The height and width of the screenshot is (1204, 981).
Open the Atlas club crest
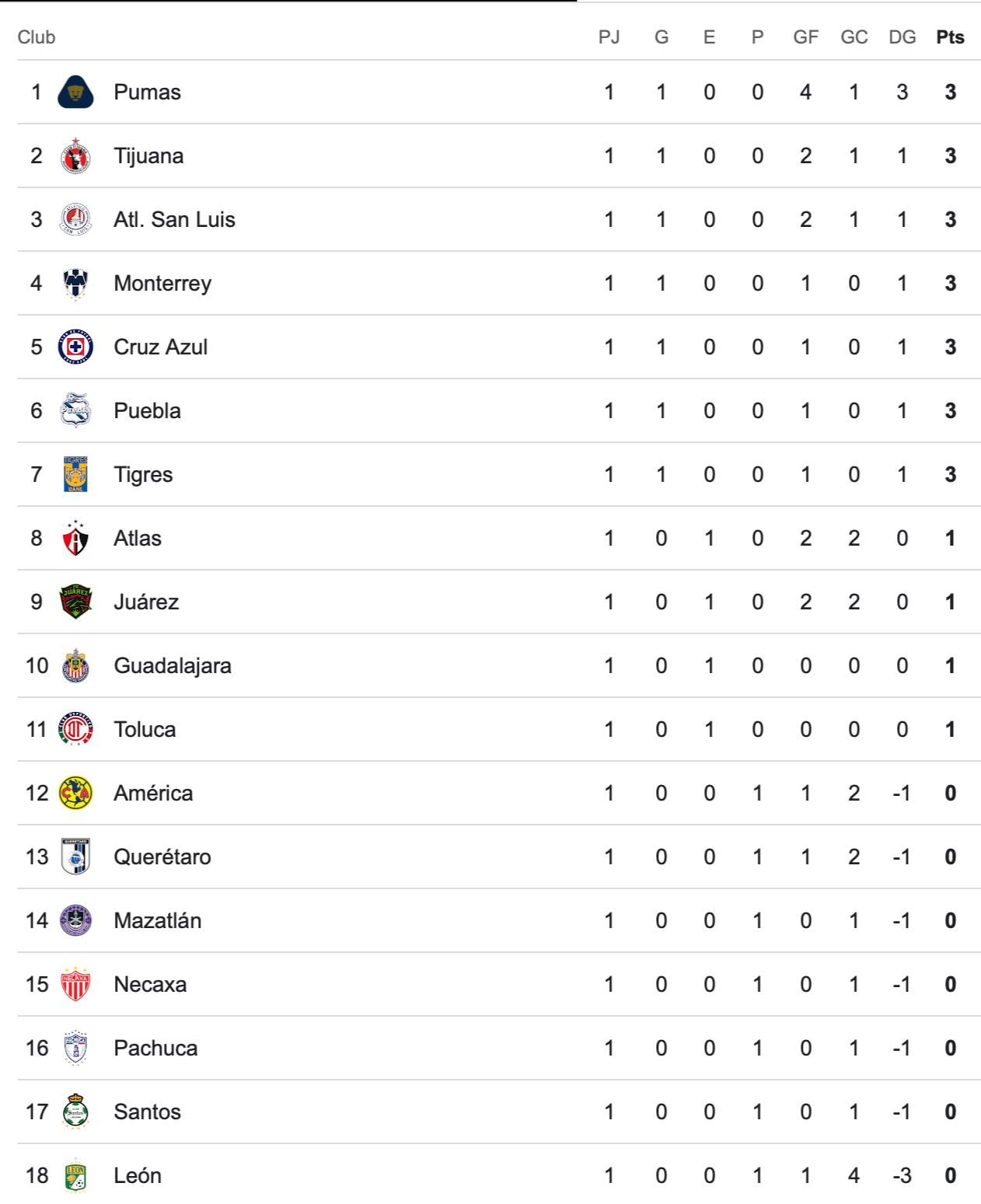pyautogui.click(x=75, y=538)
